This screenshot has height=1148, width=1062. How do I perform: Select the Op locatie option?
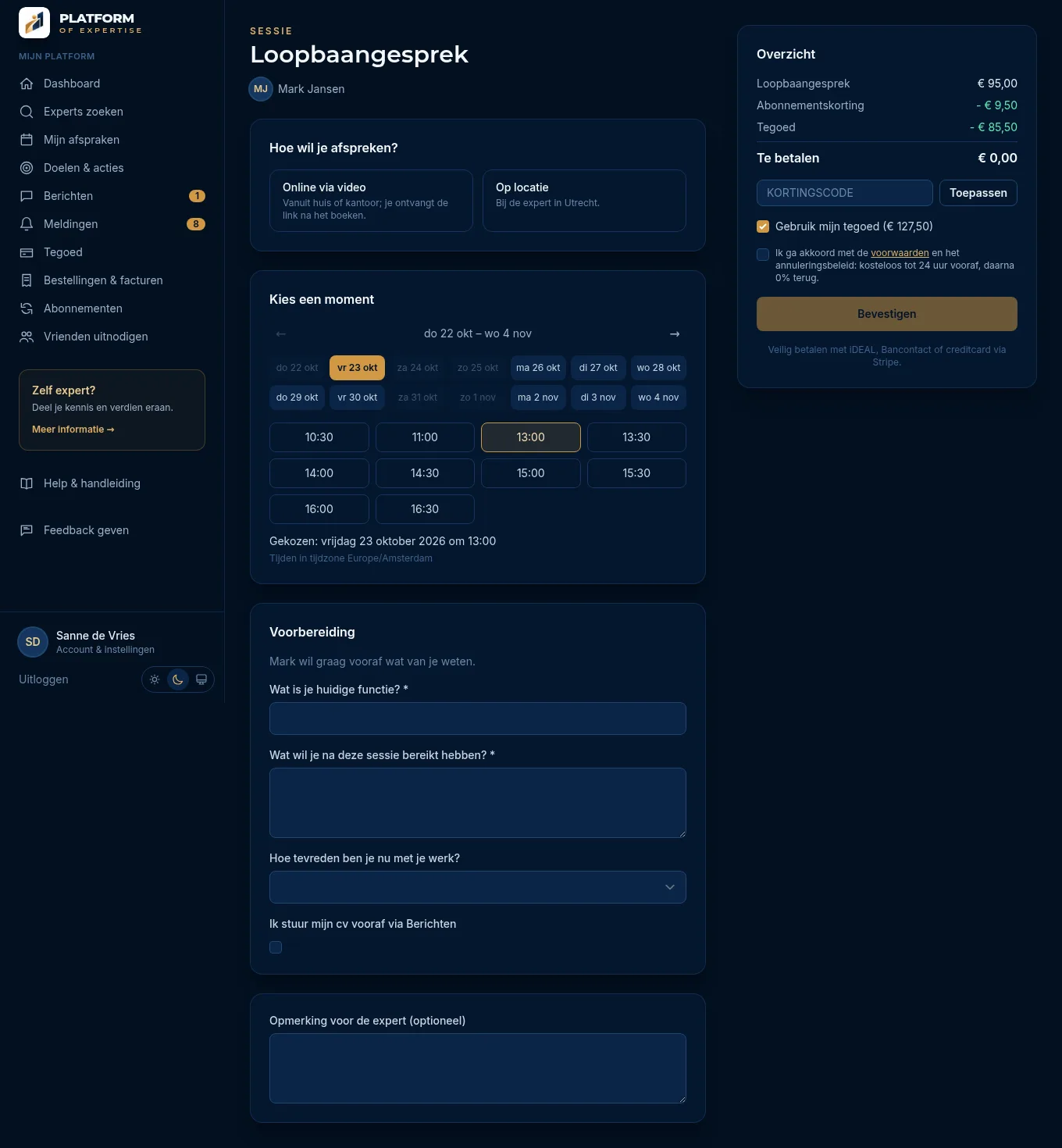point(584,201)
